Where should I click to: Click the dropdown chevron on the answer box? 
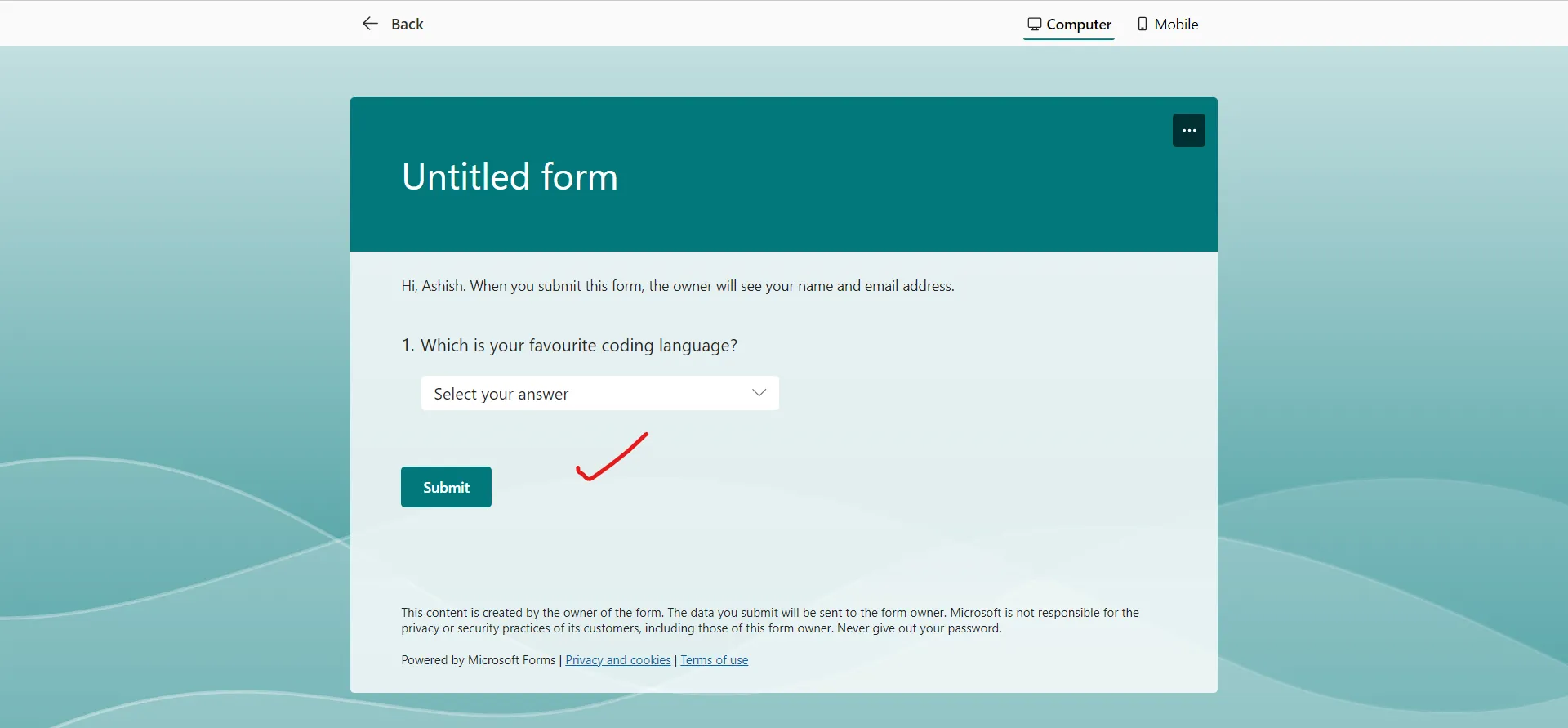pos(759,392)
